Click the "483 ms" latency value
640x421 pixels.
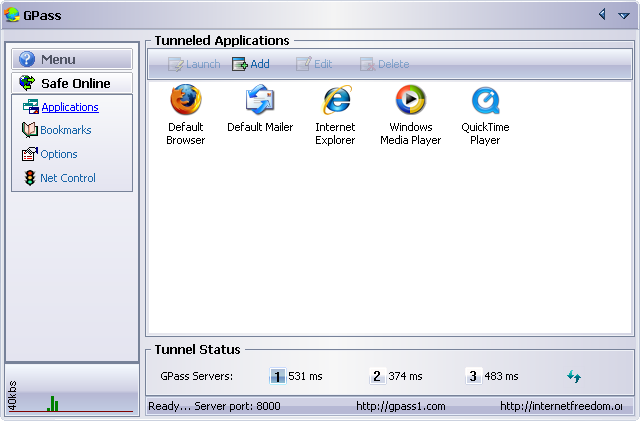coord(501,376)
